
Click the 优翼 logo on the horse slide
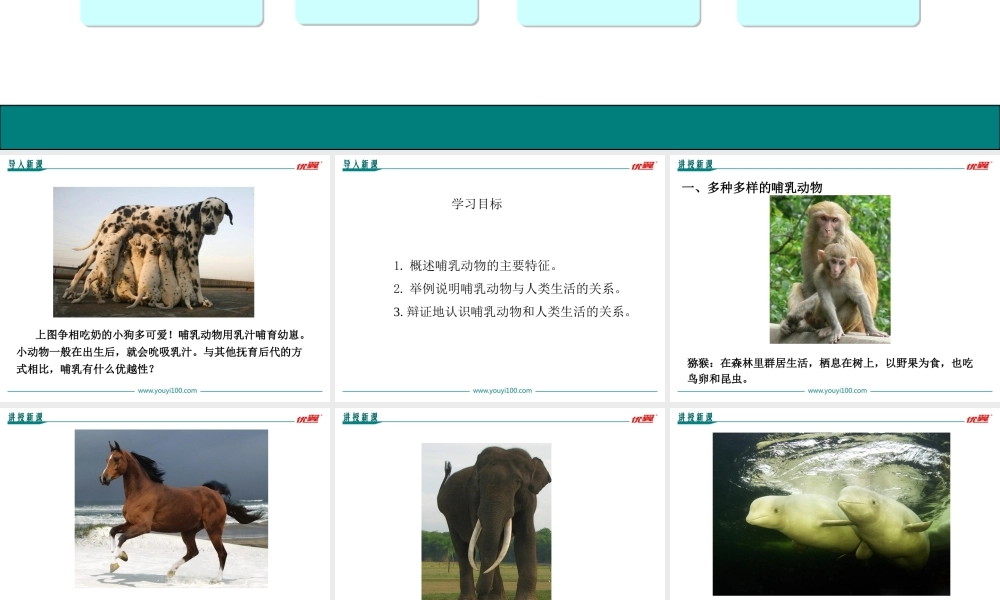coord(307,419)
